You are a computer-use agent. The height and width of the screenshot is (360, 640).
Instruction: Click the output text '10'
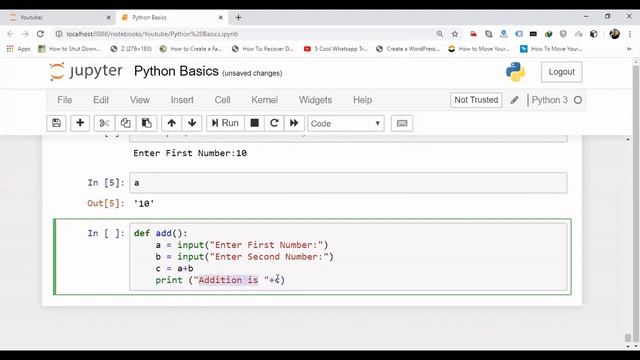[x=144, y=203]
